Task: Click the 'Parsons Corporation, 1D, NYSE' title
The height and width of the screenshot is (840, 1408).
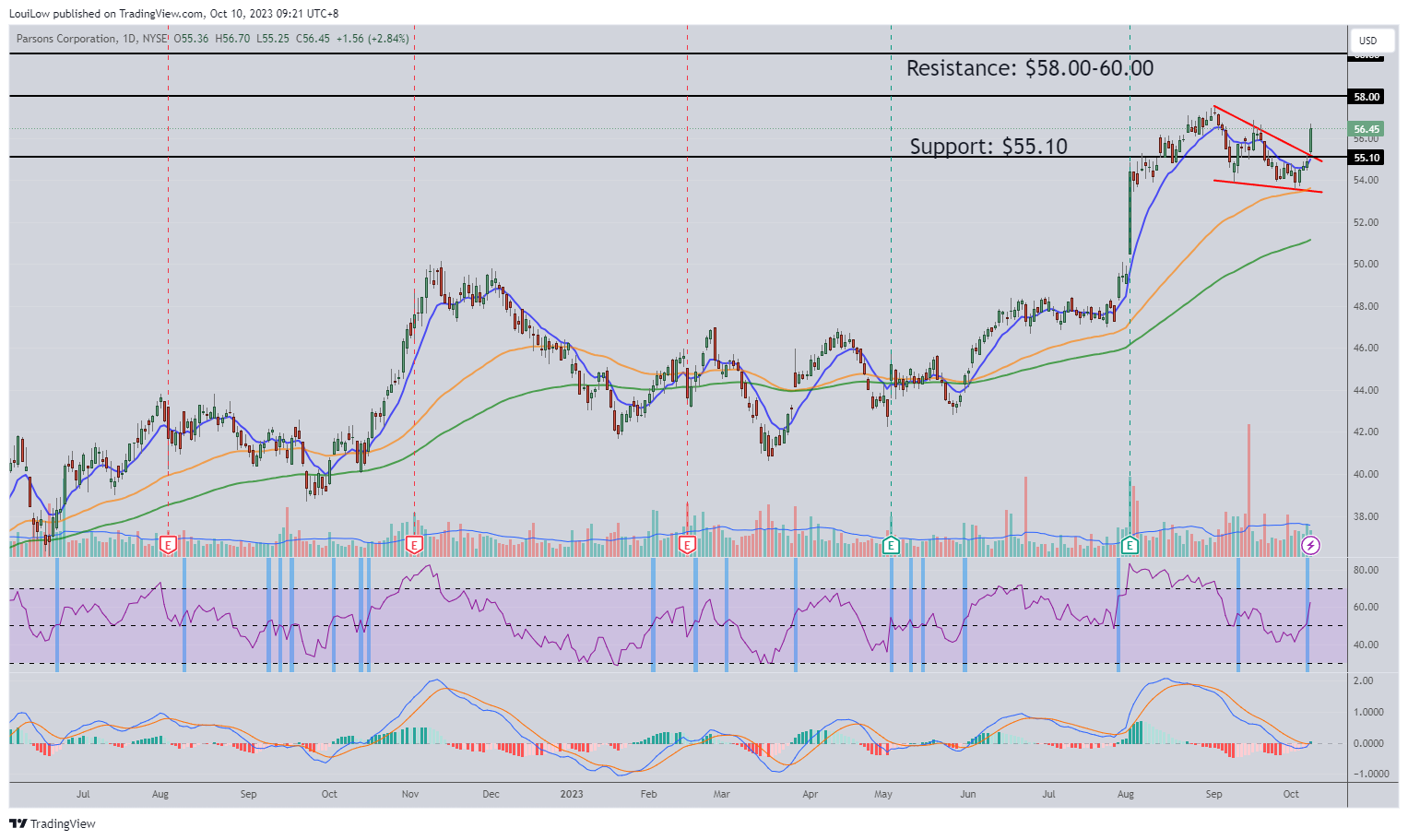Action: point(92,39)
